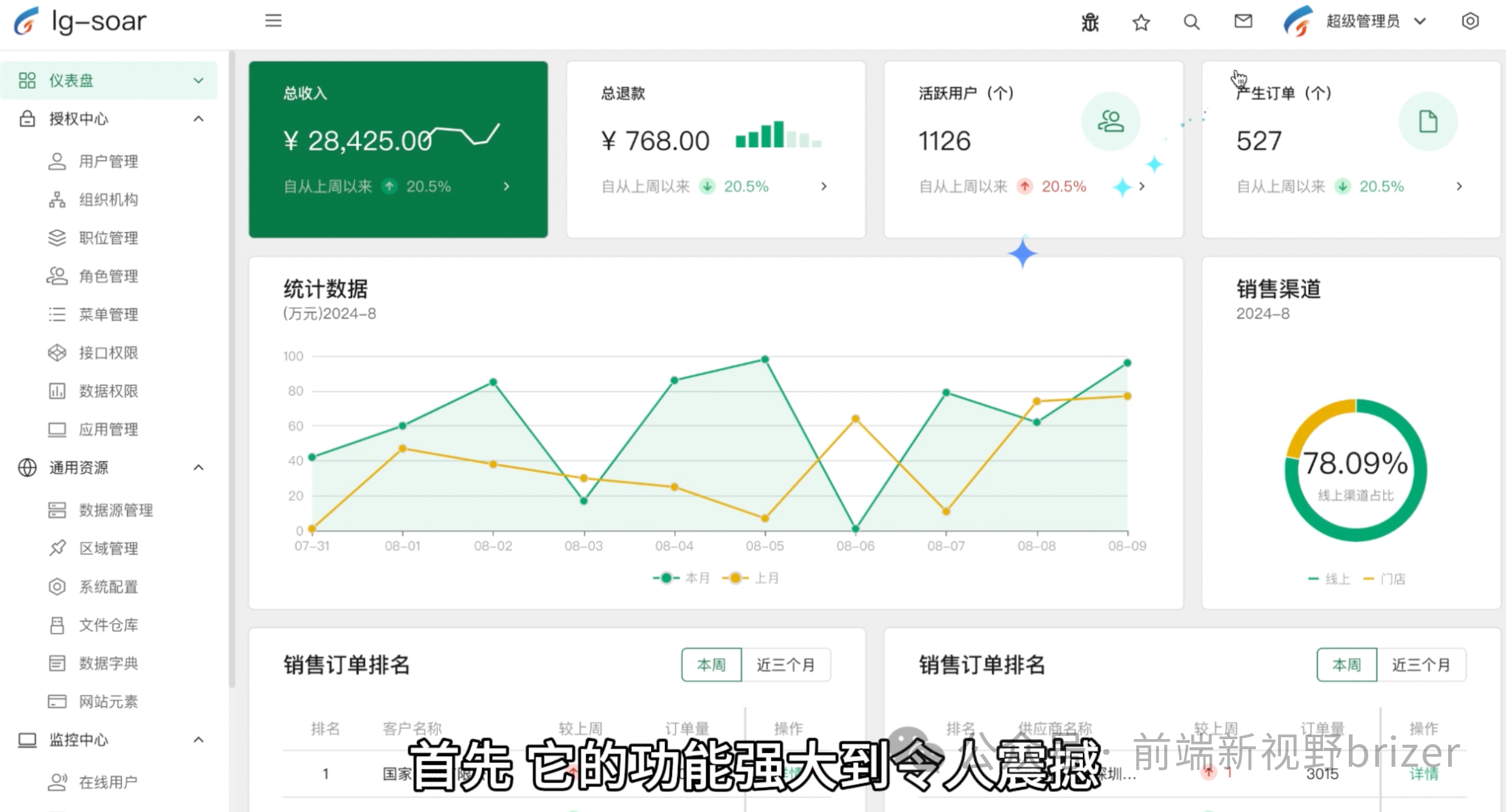Open the hexagon settings icon

[x=1470, y=21]
